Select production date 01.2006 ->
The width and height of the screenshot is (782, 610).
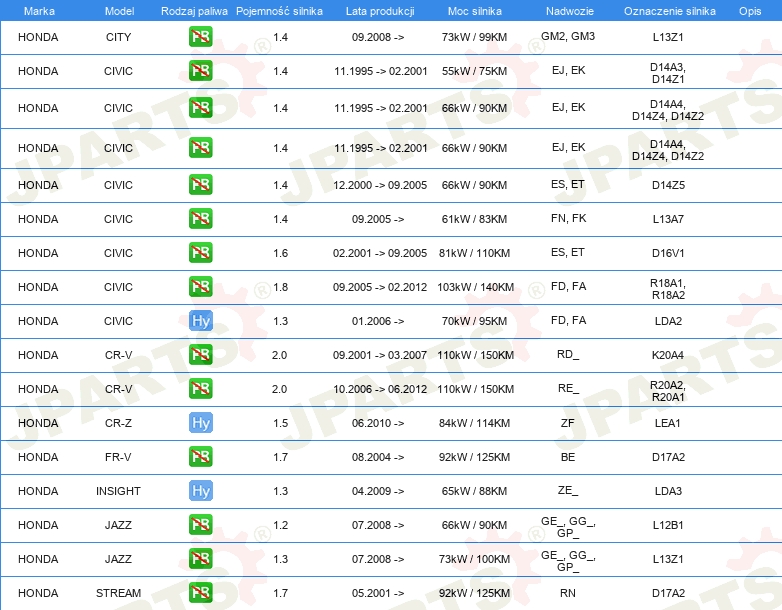[378, 321]
